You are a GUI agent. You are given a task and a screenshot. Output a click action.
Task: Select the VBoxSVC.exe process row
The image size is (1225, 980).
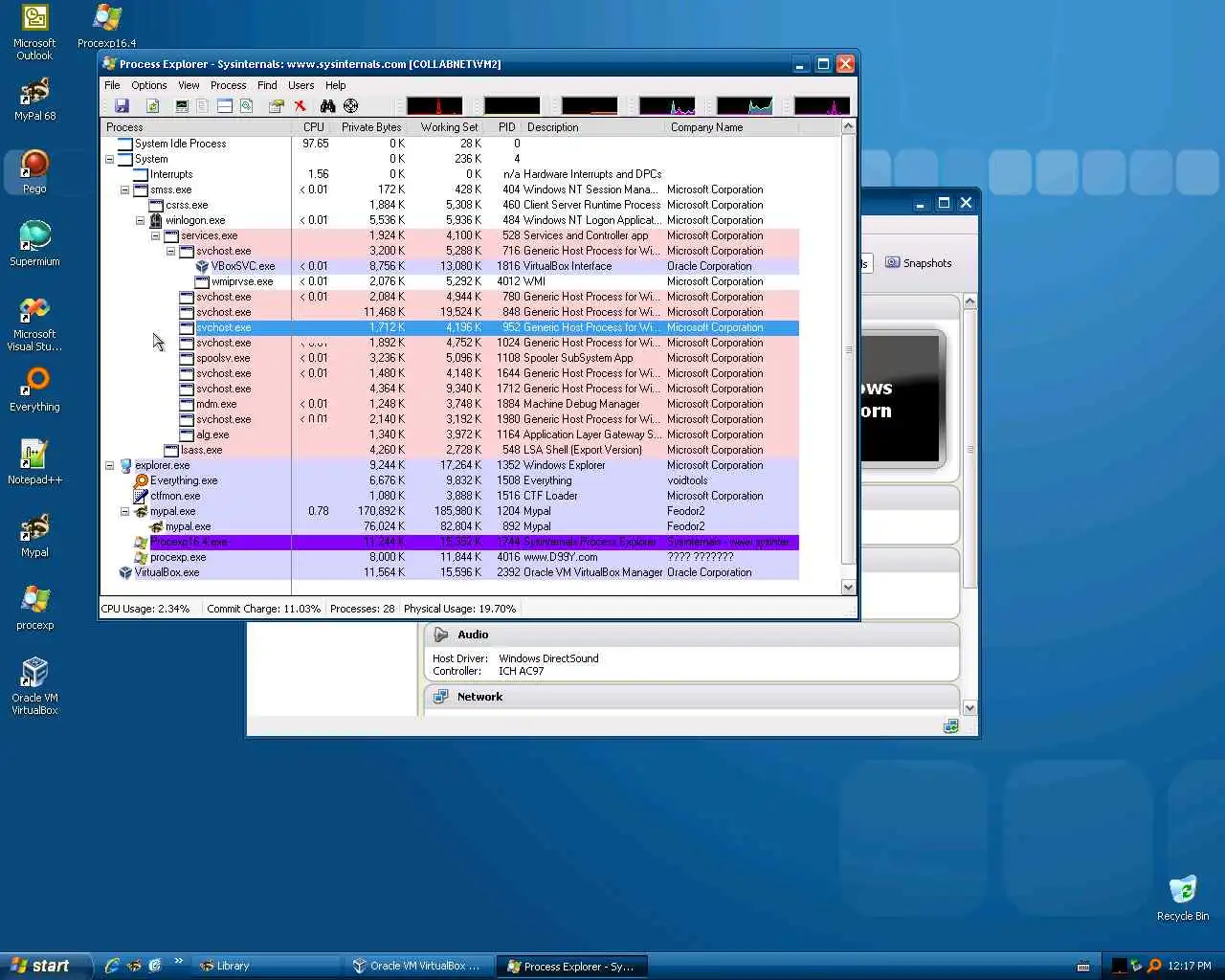tap(450, 266)
